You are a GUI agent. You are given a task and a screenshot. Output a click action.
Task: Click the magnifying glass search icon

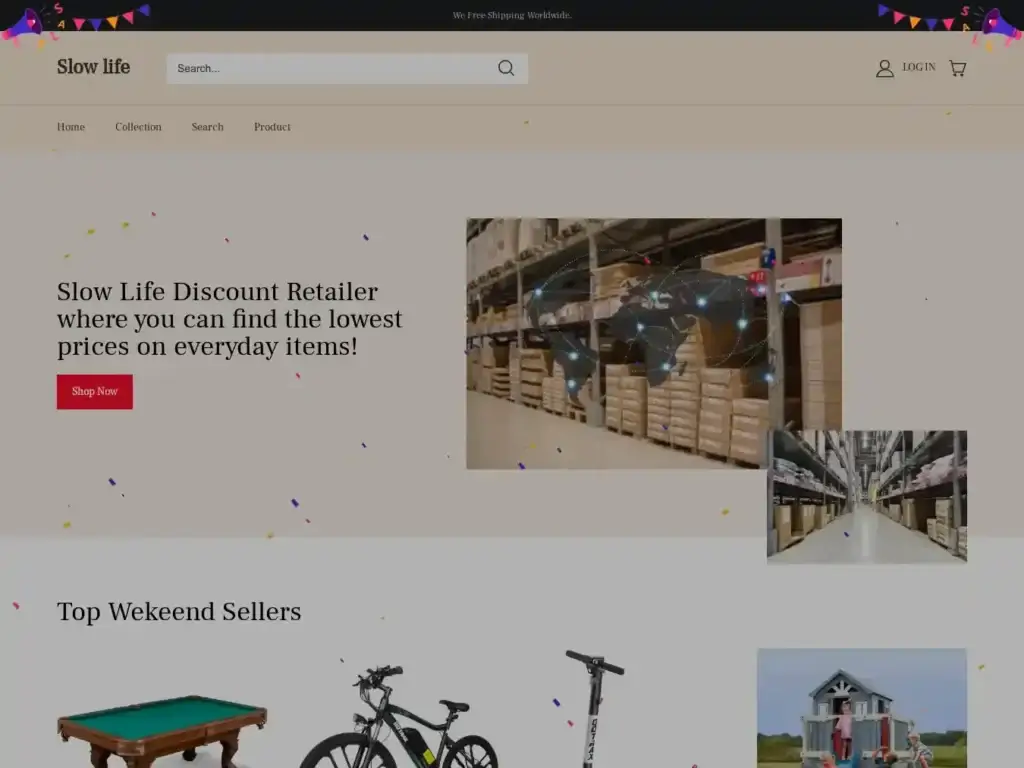(x=506, y=68)
